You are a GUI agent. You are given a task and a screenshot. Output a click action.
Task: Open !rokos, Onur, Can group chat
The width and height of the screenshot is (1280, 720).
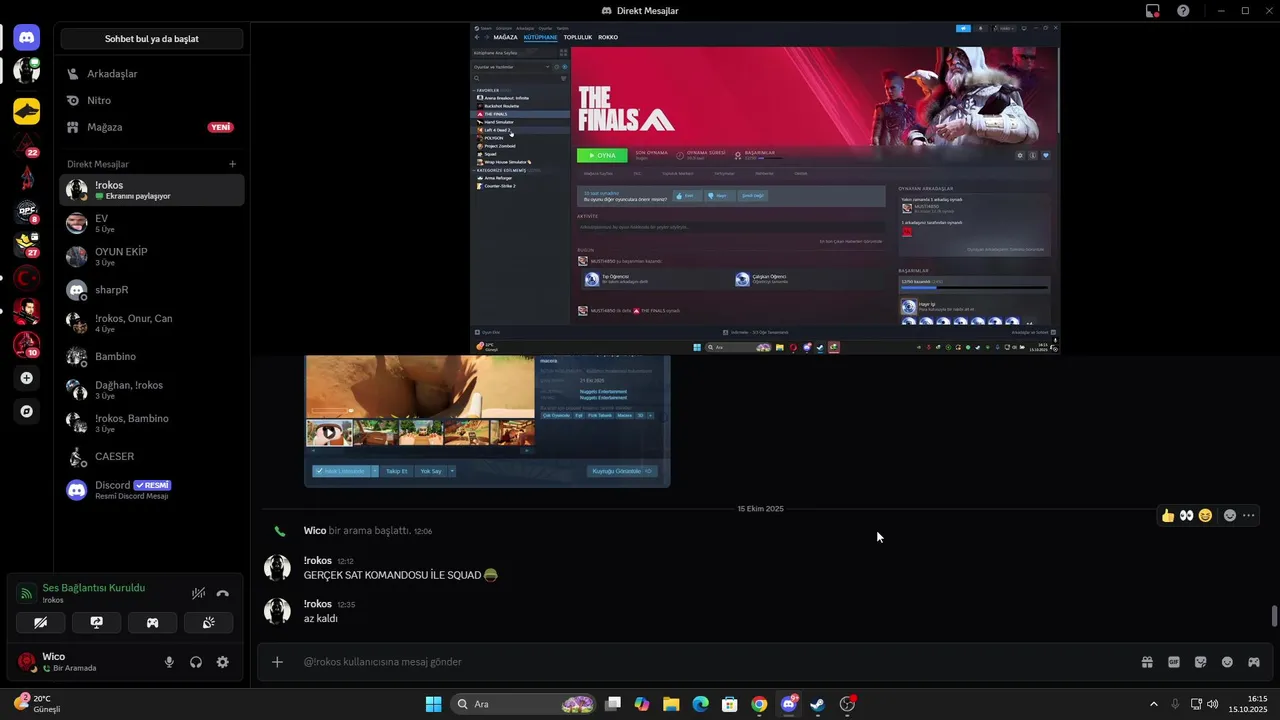(x=152, y=323)
